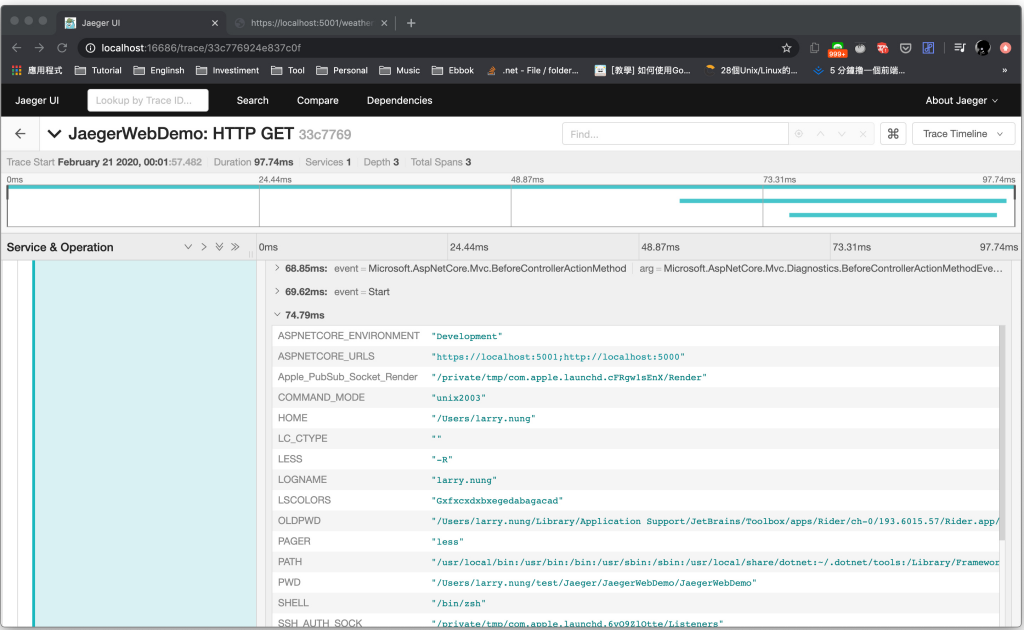Close the localhost:5001 weather tab
This screenshot has height=630, width=1024.
click(x=384, y=23)
